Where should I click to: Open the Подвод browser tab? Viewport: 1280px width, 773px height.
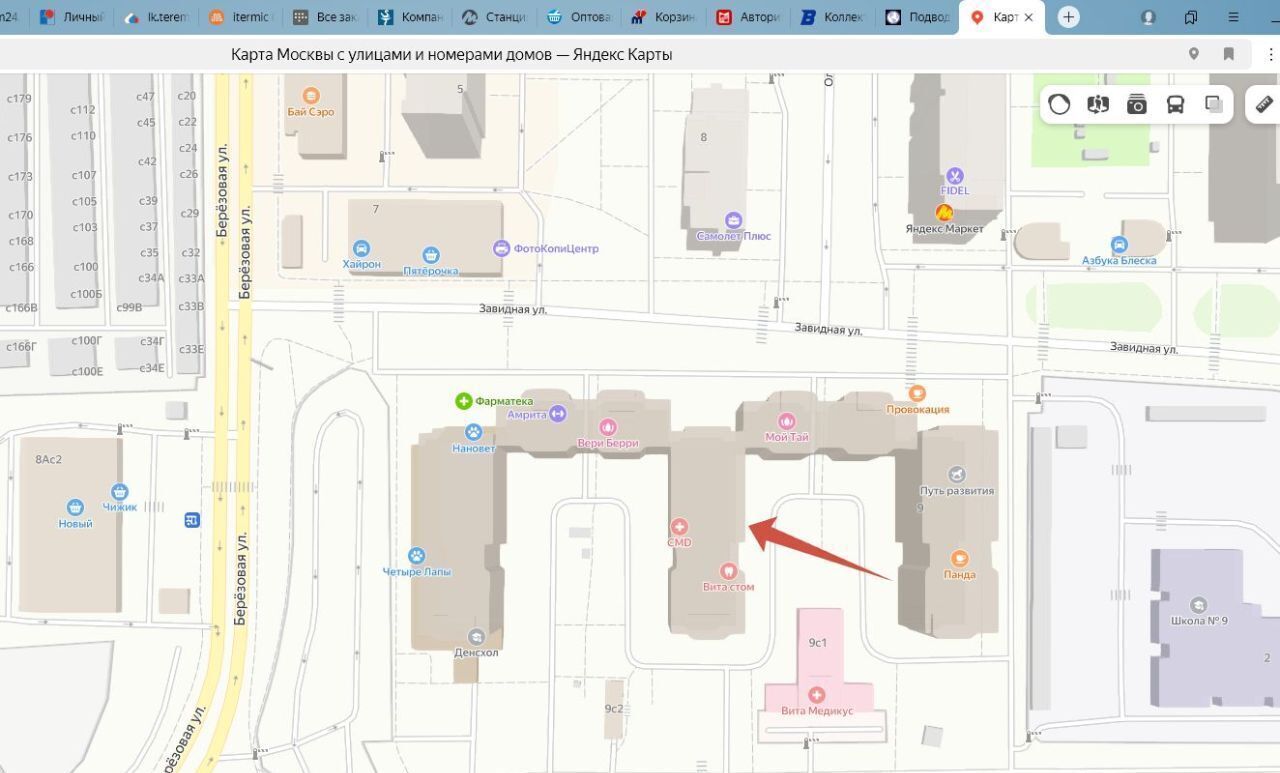[x=918, y=17]
